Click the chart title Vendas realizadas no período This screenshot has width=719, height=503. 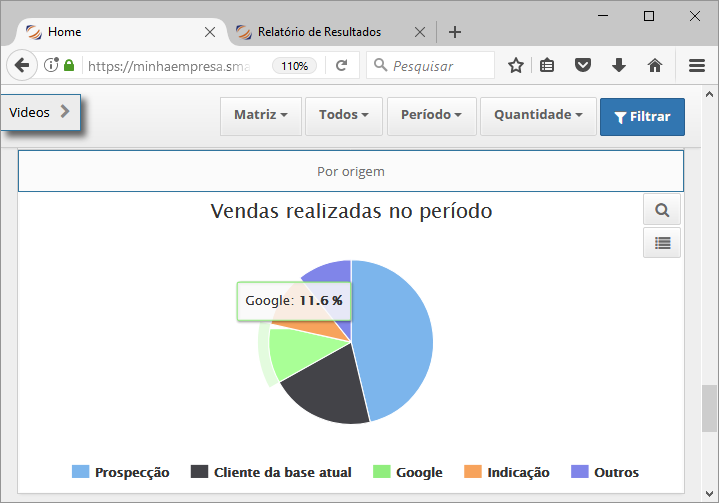(x=351, y=211)
